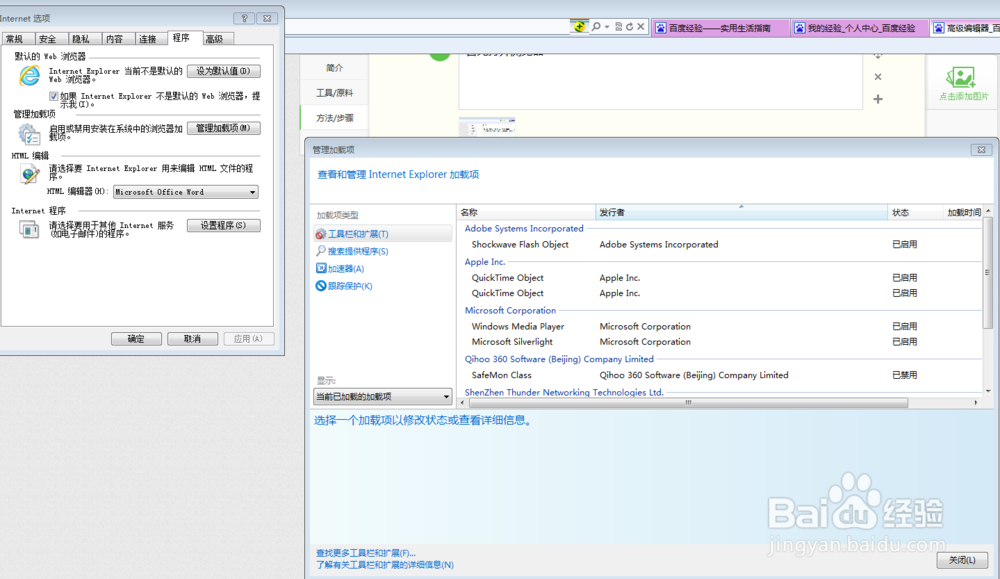
Task: Click 关闭 button in Manage Add-ons
Action: [x=962, y=560]
